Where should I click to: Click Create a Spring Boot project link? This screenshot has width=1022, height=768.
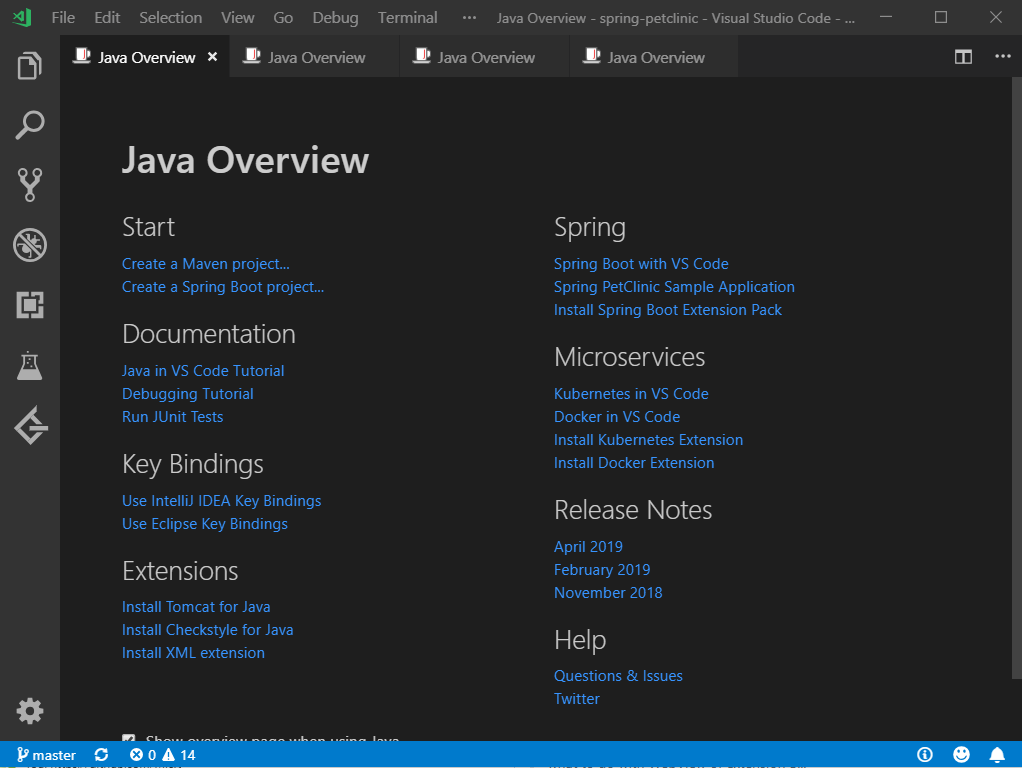click(222, 286)
